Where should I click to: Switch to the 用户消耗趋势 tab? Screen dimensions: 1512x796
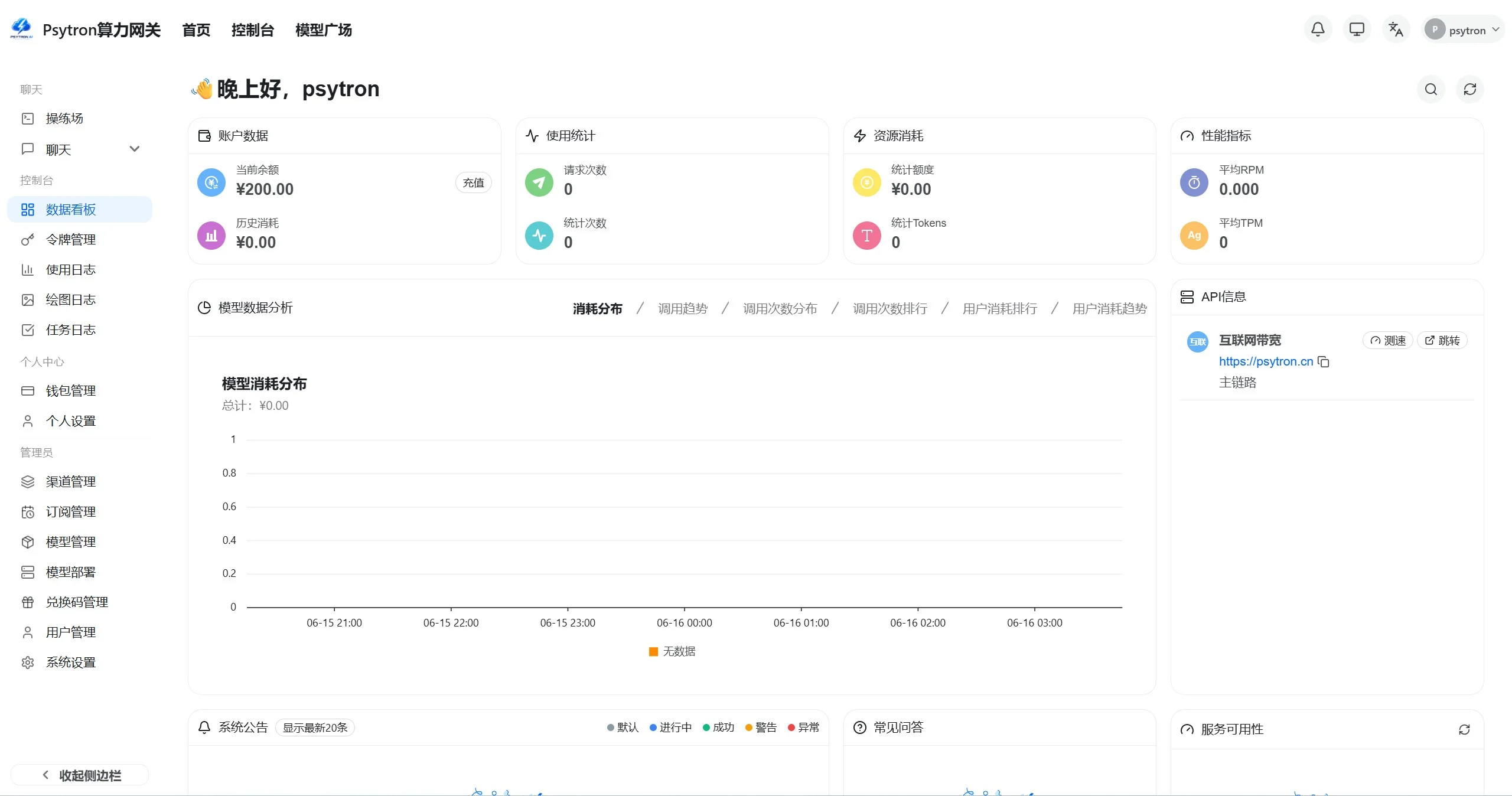point(1110,309)
